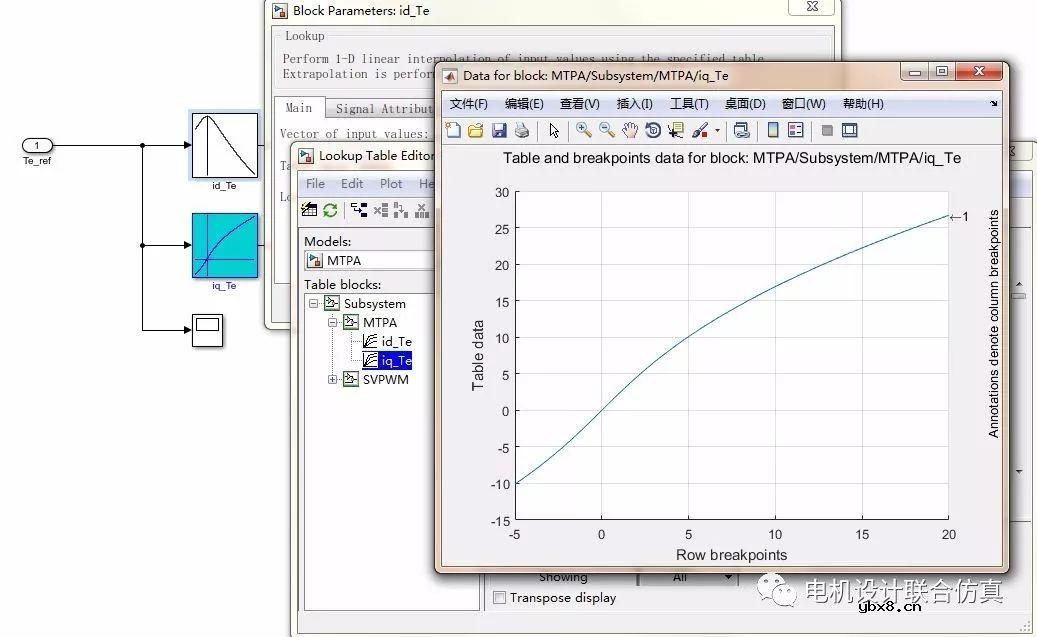This screenshot has height=637, width=1037.
Task: Open the Brush tool dropdown arrow
Action: point(717,131)
